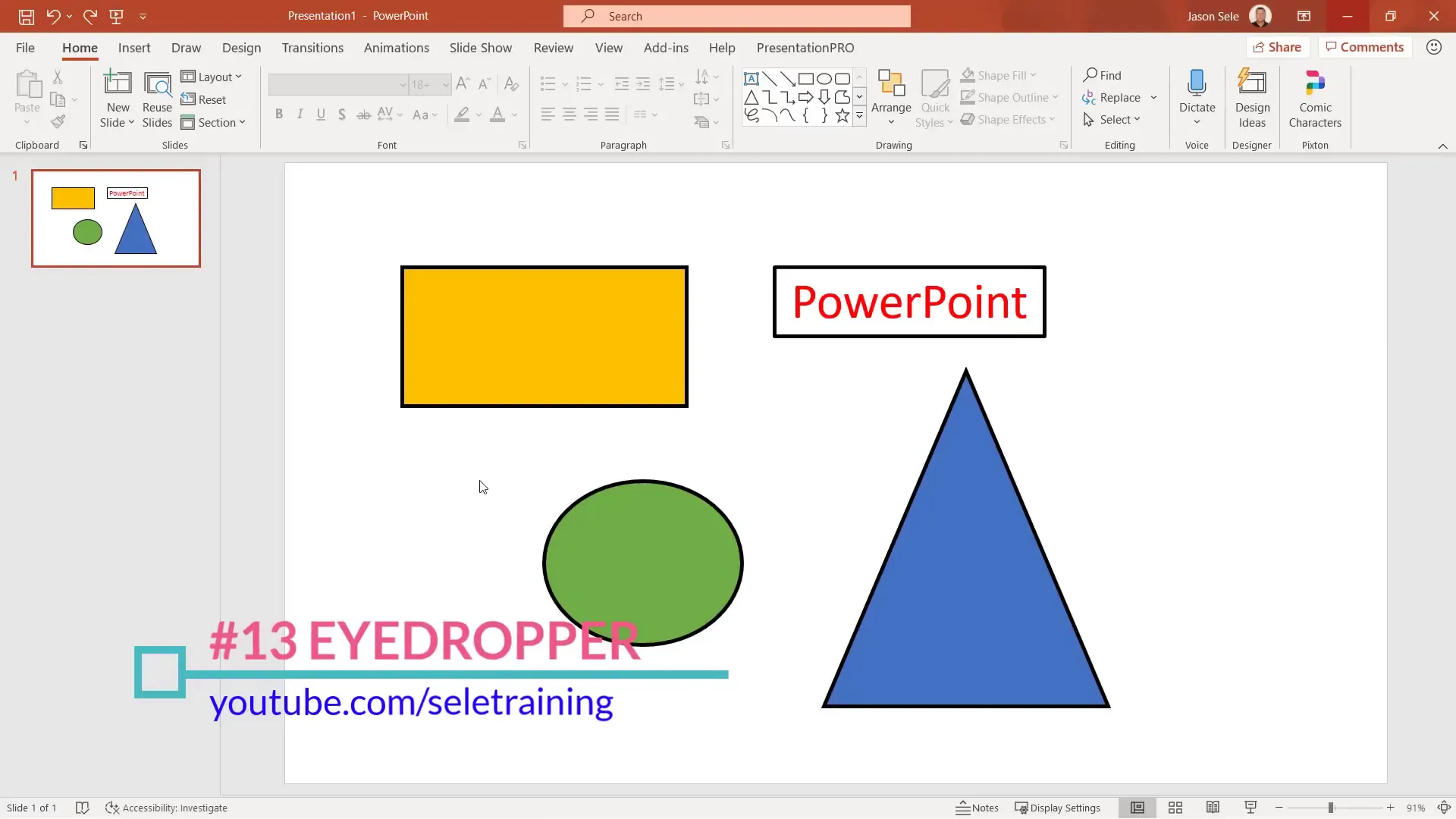Open the Slide Show tab
The image size is (1456, 819).
480,48
